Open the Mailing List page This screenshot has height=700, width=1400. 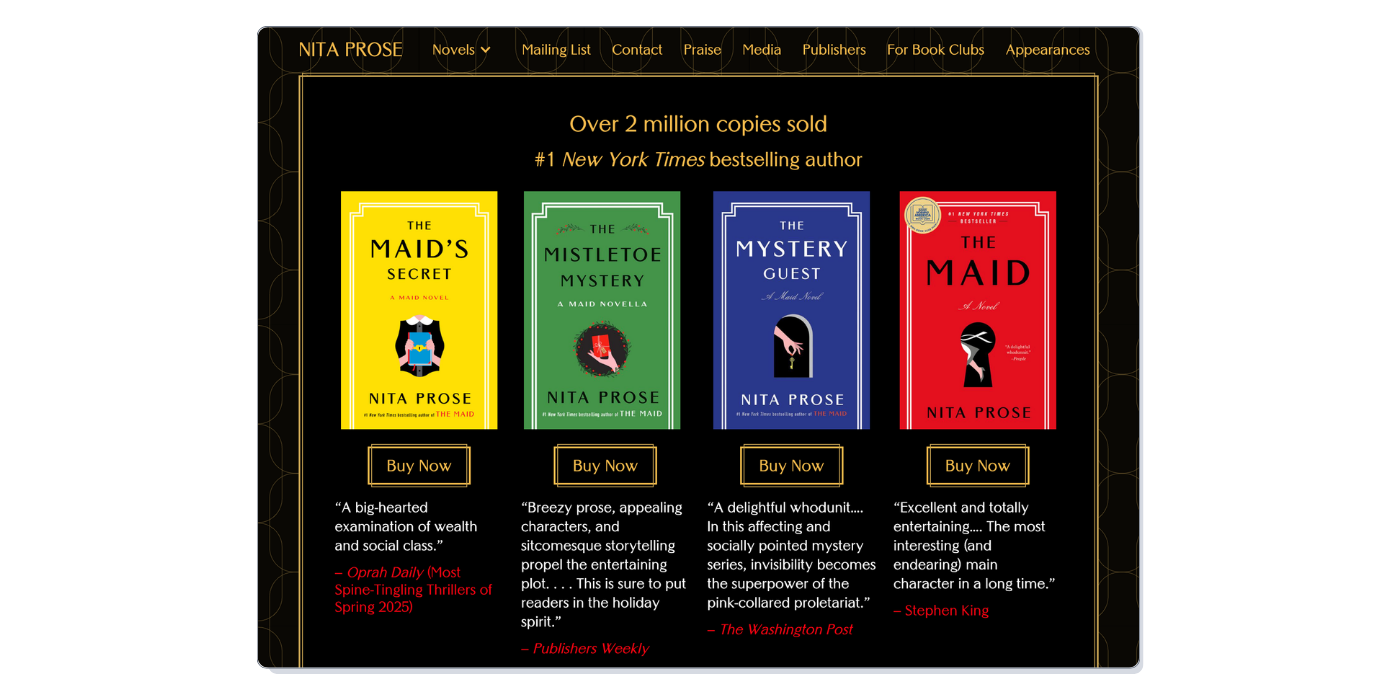coord(556,50)
